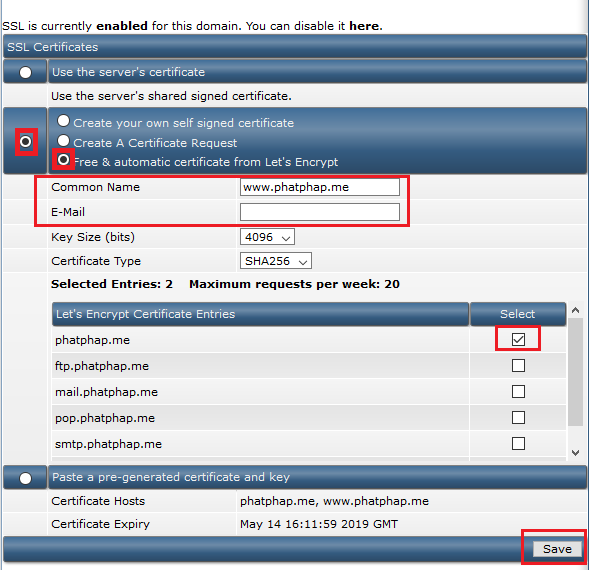
Task: Enable the pop.phatphap.me checkbox
Action: coord(518,417)
